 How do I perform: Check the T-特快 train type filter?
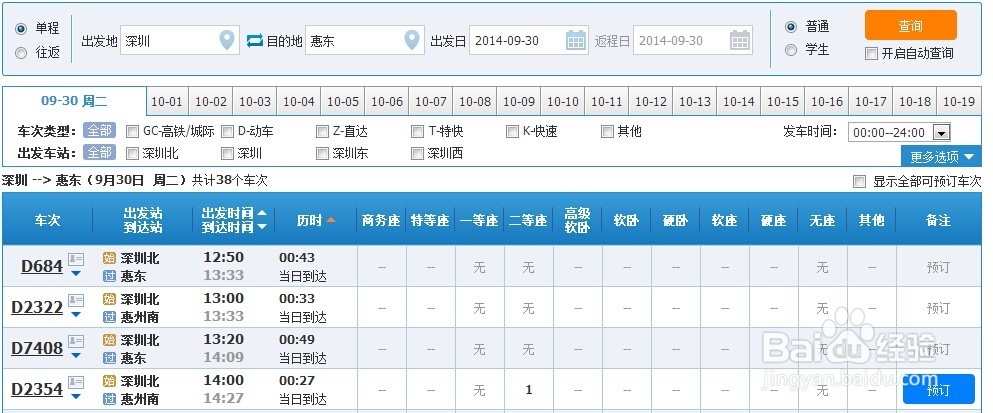click(417, 132)
